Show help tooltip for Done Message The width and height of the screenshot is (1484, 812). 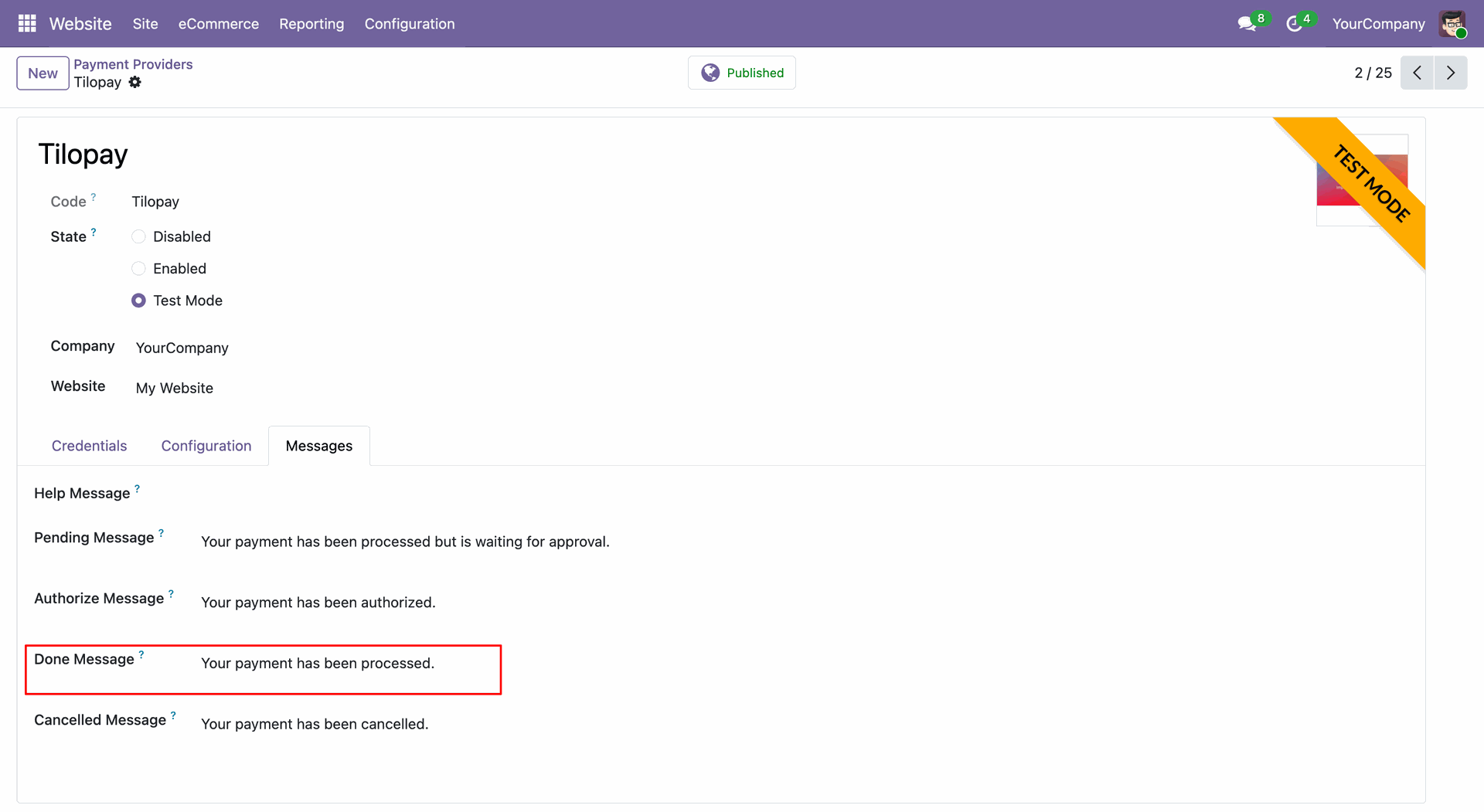click(x=141, y=654)
